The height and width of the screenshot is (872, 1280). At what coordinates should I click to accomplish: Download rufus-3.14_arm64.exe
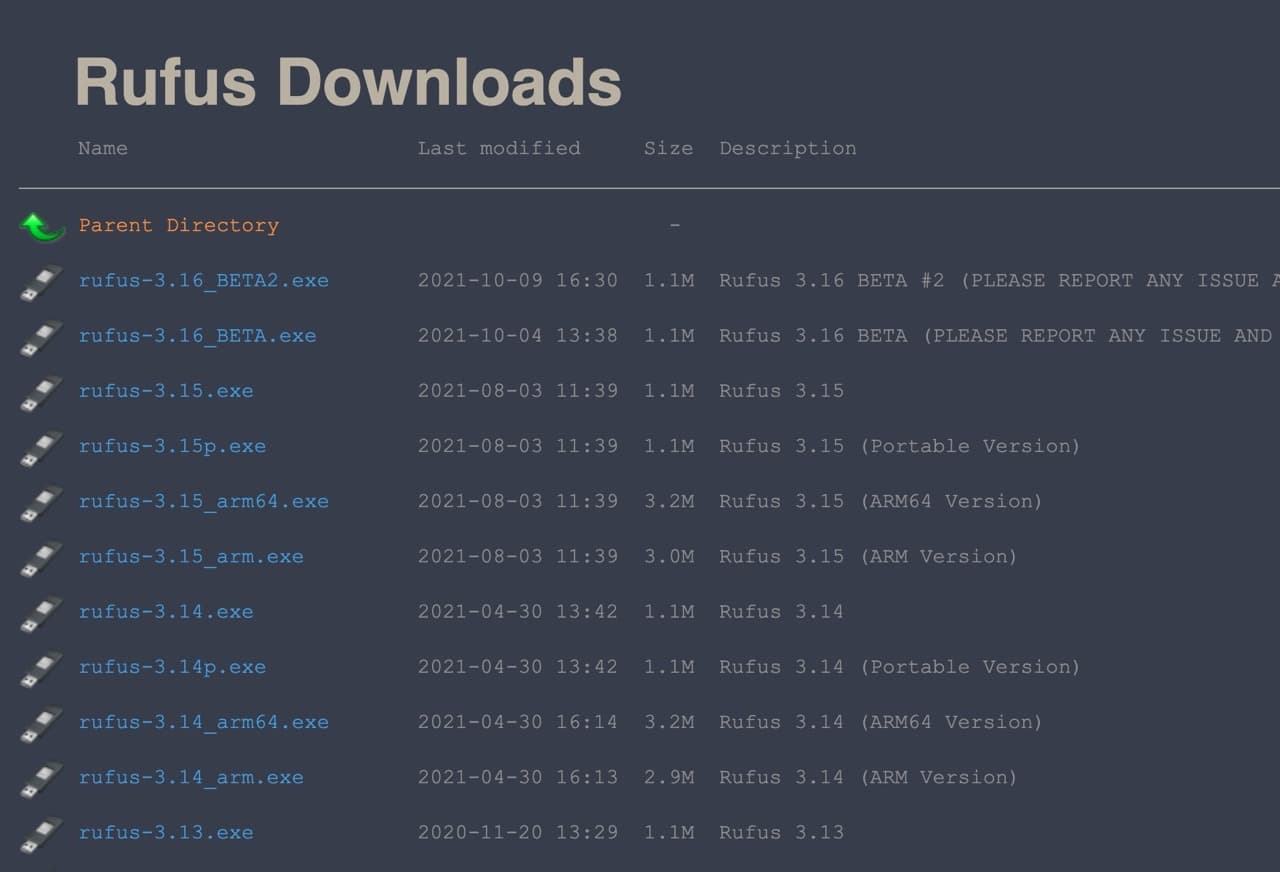pyautogui.click(x=204, y=722)
